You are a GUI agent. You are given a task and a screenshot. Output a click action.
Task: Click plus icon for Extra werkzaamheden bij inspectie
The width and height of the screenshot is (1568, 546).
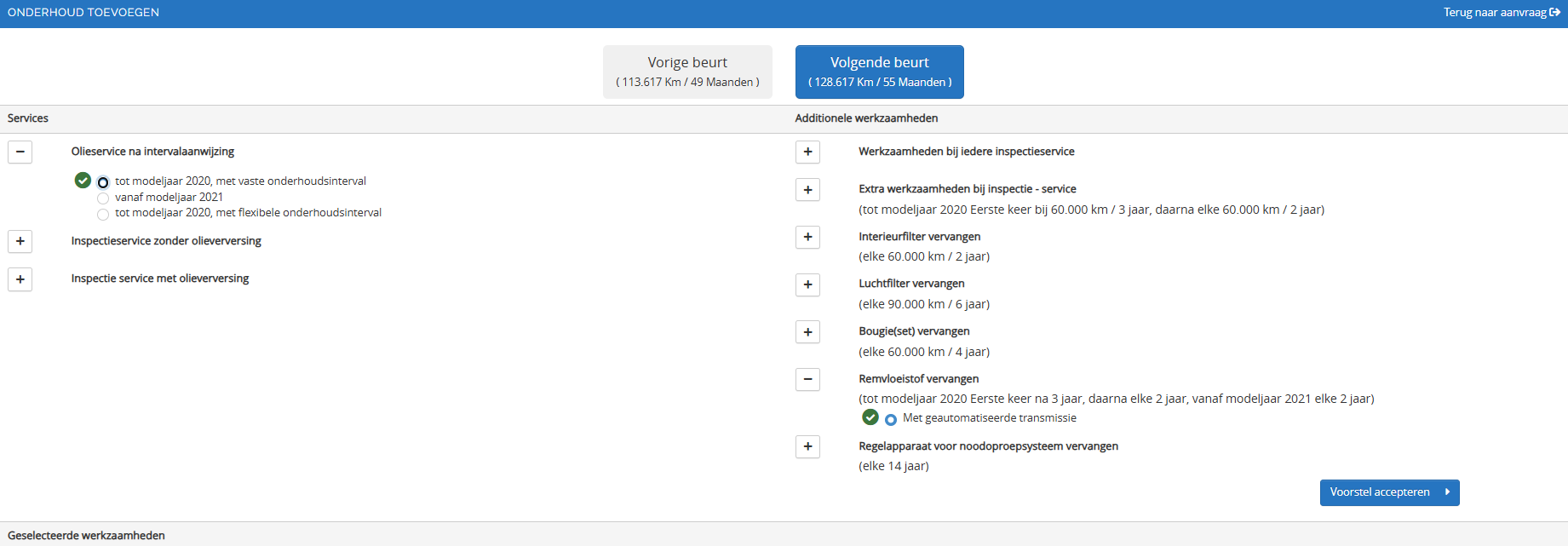pyautogui.click(x=807, y=189)
